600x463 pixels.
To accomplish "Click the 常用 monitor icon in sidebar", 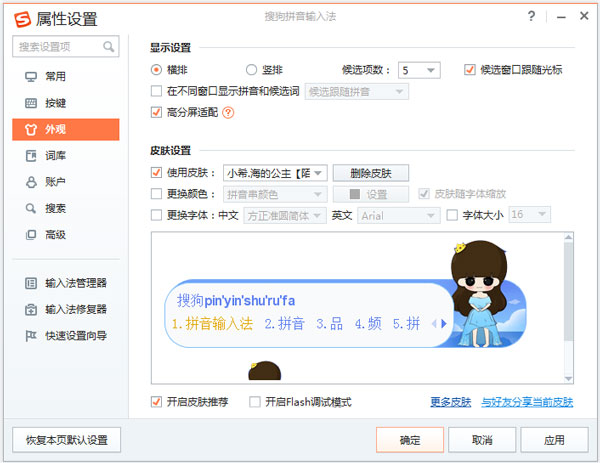I will click(29, 77).
